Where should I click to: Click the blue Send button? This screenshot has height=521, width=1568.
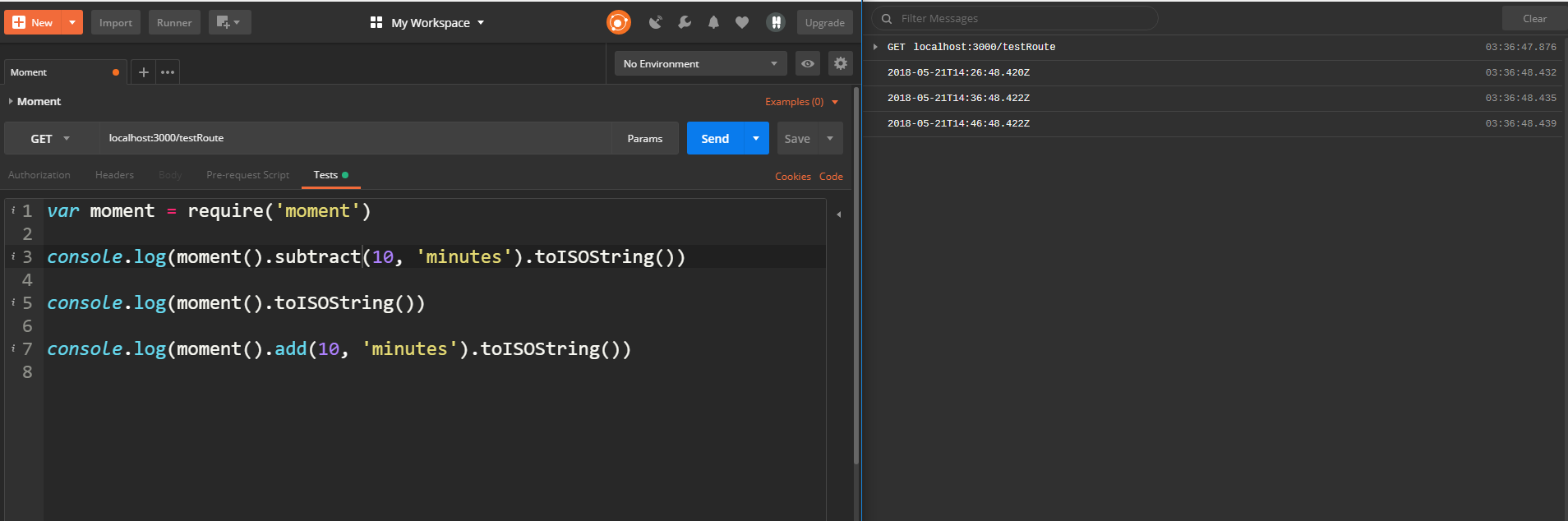pyautogui.click(x=714, y=138)
